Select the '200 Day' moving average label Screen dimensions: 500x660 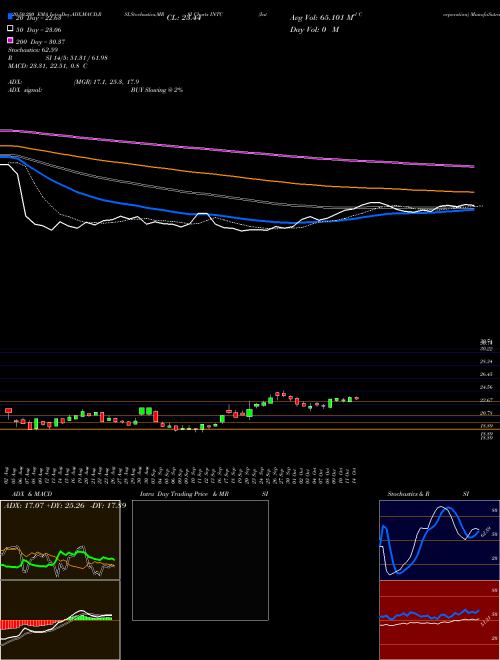(40, 42)
